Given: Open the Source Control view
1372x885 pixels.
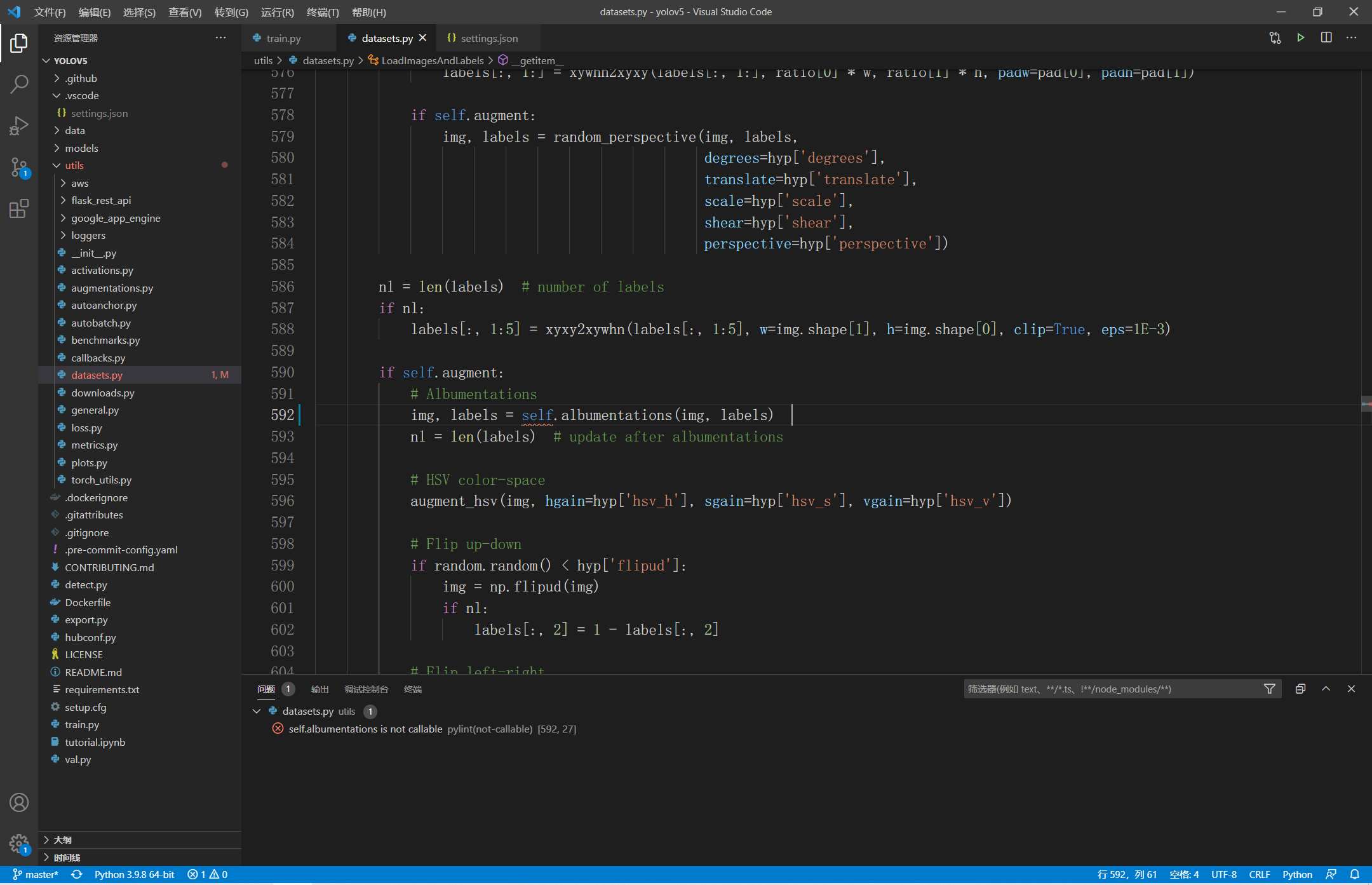Looking at the screenshot, I should point(19,168).
